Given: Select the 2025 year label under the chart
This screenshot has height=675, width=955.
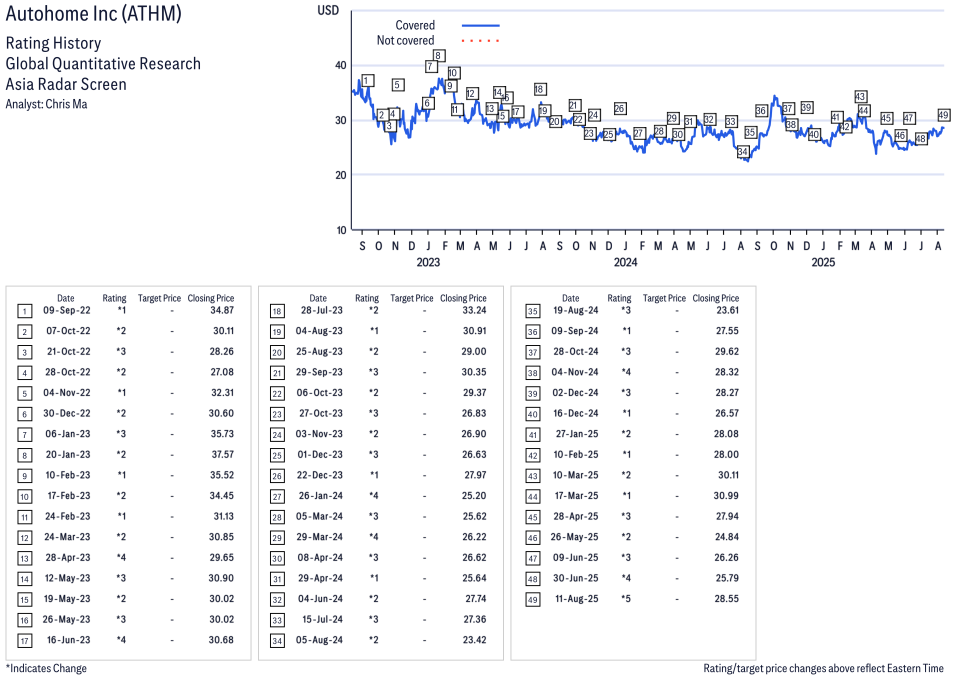Looking at the screenshot, I should pos(823,263).
